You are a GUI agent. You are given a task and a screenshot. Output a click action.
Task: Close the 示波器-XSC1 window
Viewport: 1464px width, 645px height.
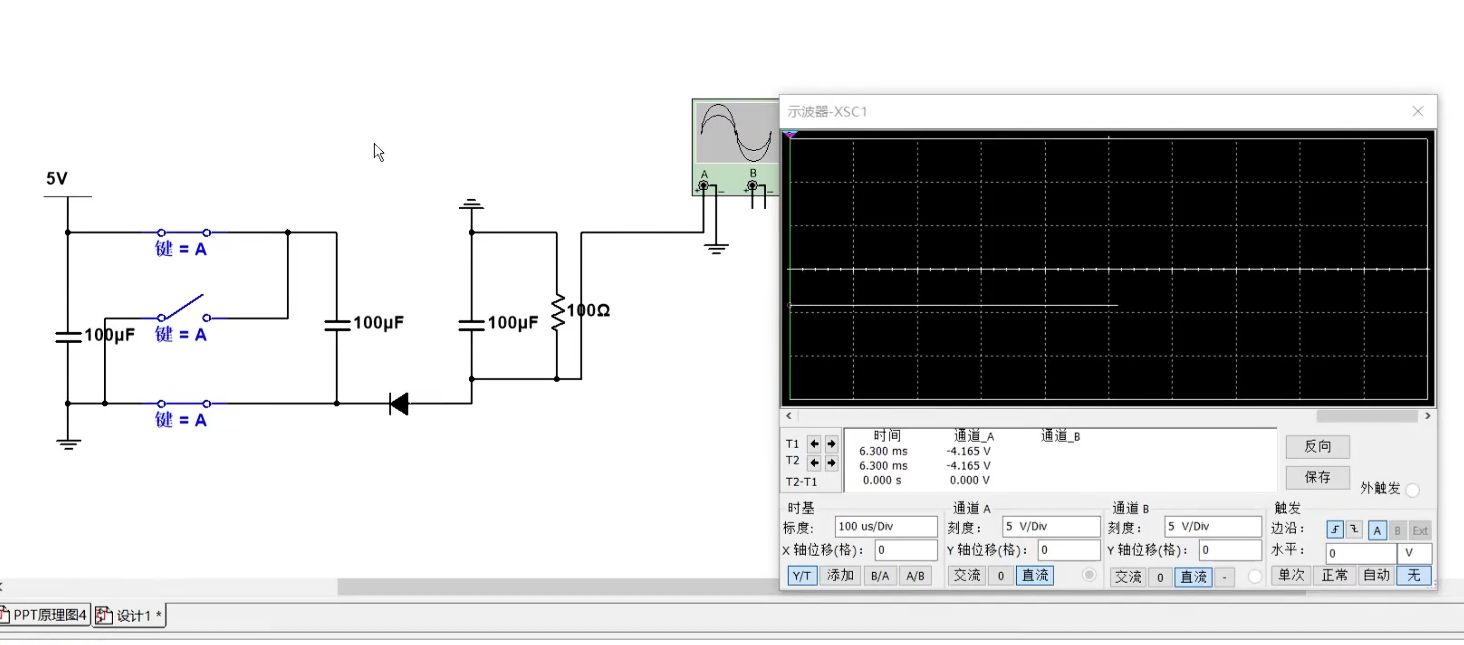(1417, 111)
